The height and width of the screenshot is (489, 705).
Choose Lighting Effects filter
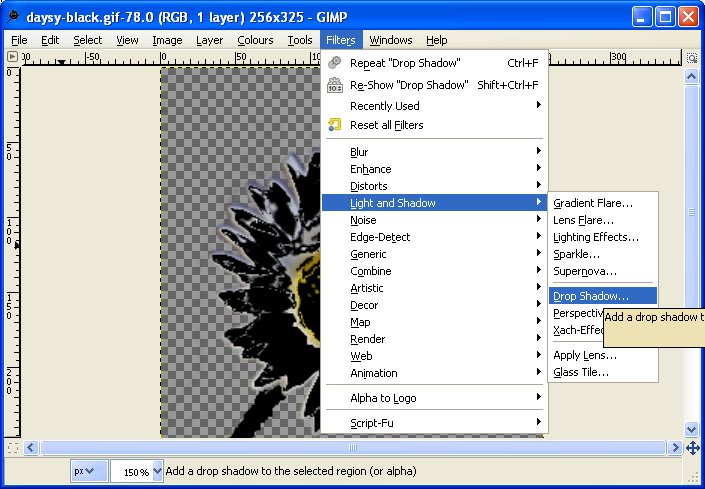[x=603, y=237]
